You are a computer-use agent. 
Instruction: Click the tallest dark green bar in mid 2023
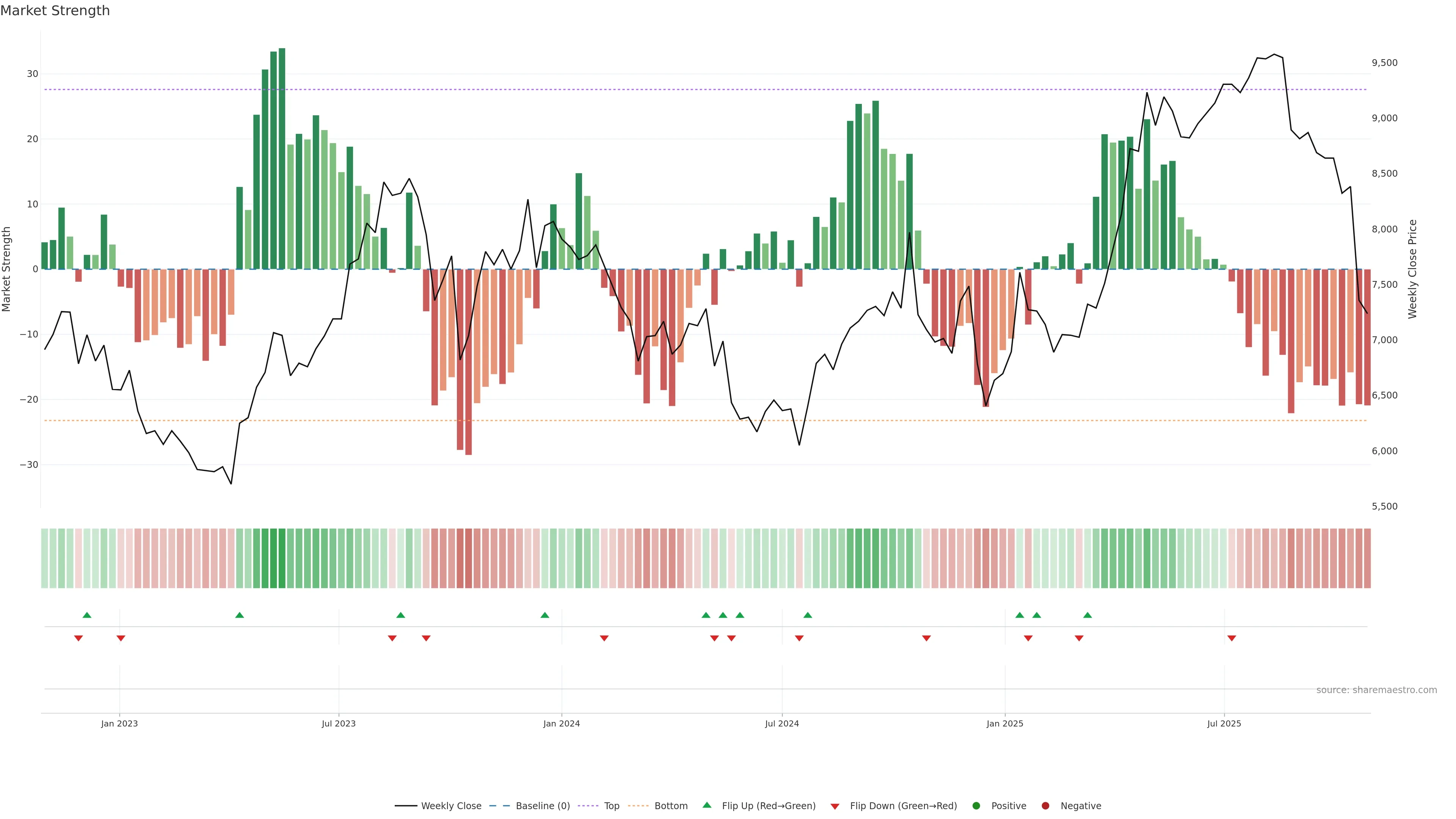282,158
